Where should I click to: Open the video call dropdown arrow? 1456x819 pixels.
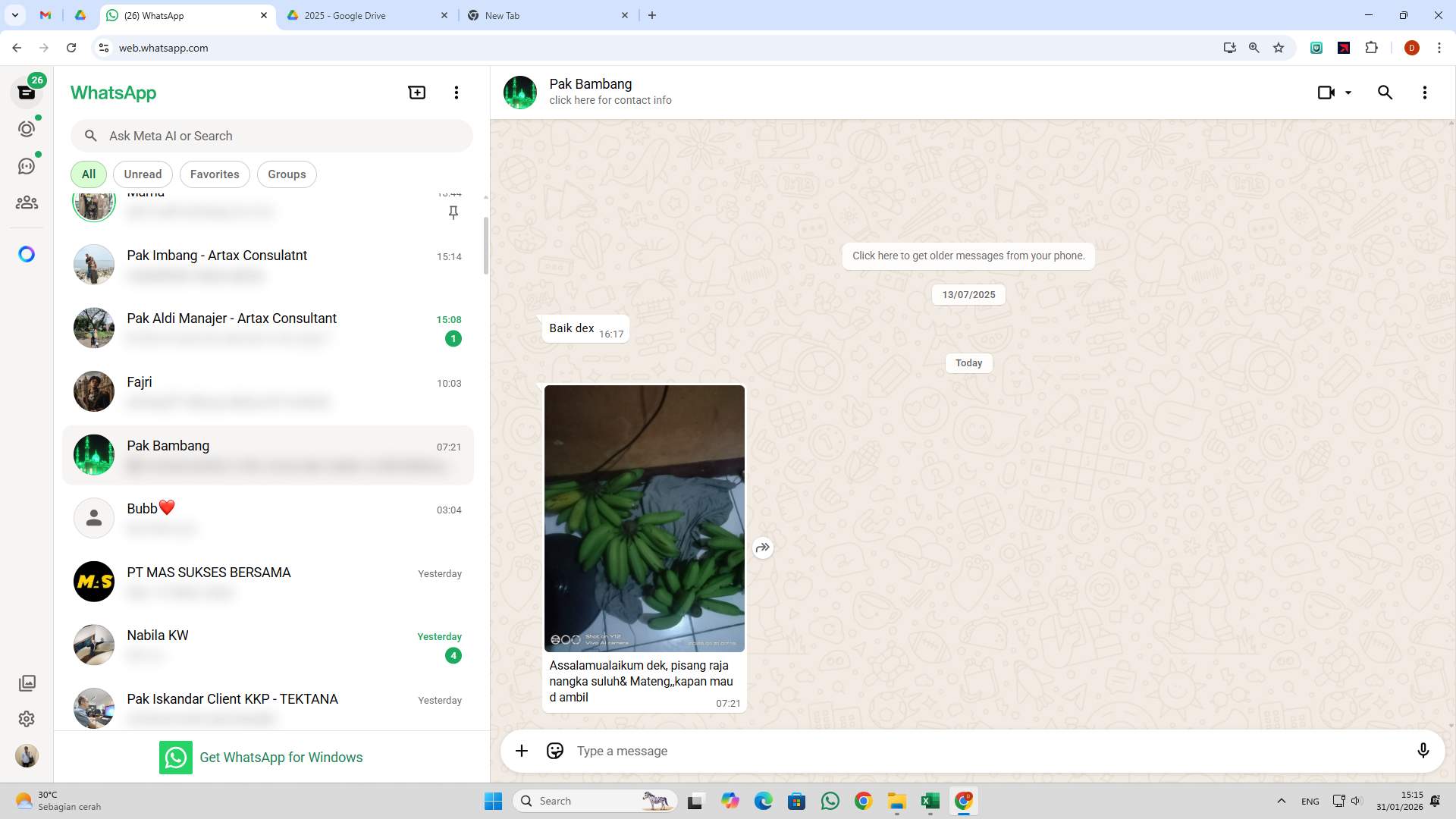(1348, 92)
